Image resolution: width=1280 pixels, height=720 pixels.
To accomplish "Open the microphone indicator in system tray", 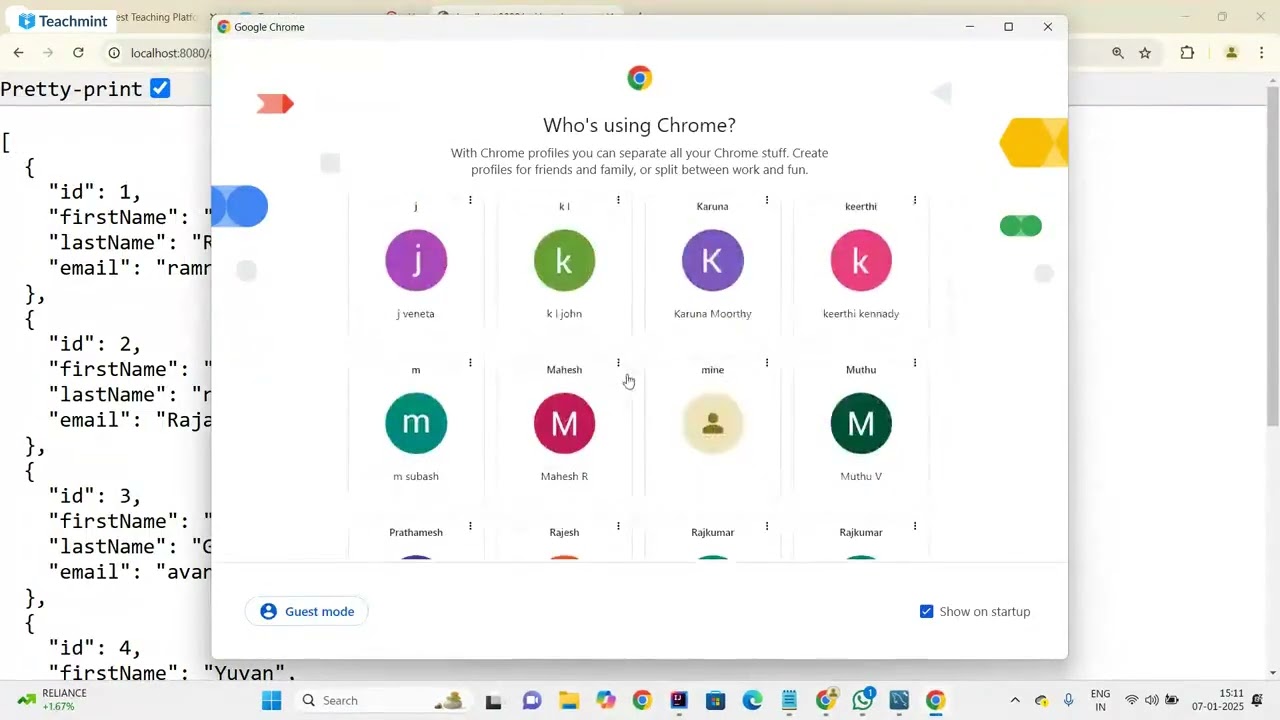I will point(1068,700).
